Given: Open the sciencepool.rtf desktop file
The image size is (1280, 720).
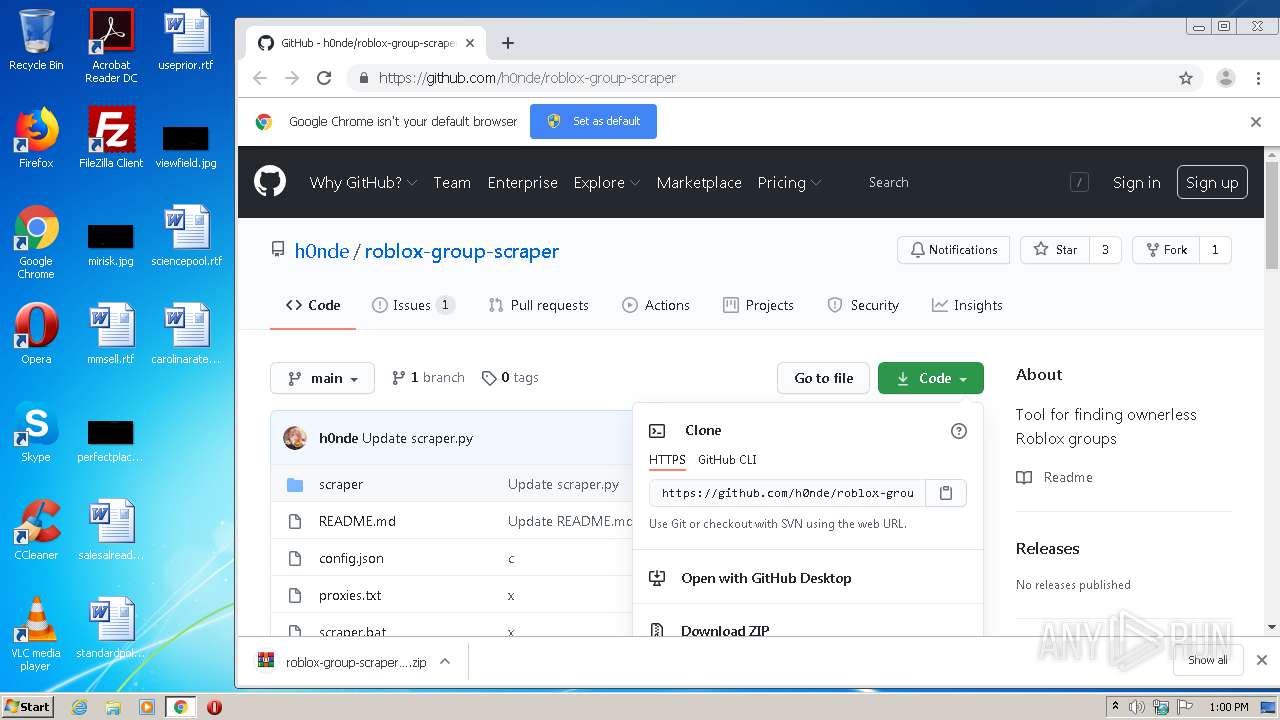Looking at the screenshot, I should [186, 236].
